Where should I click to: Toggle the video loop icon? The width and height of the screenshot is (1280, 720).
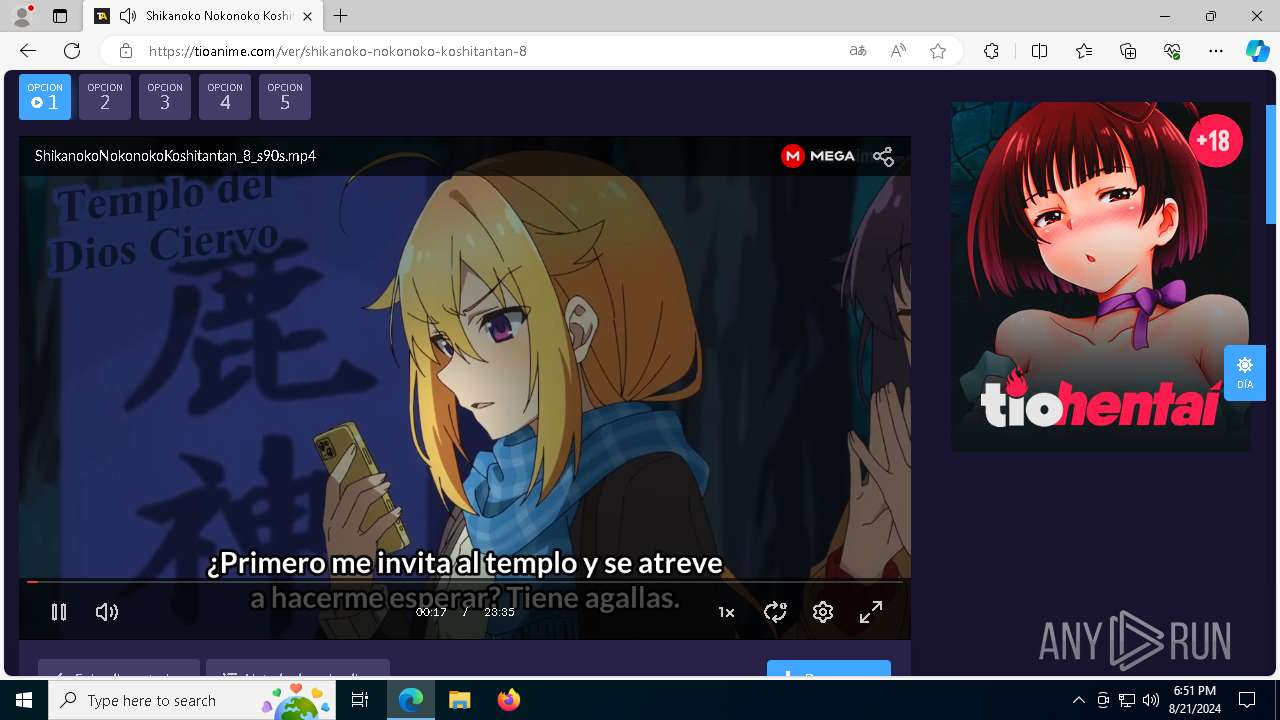pyautogui.click(x=775, y=612)
